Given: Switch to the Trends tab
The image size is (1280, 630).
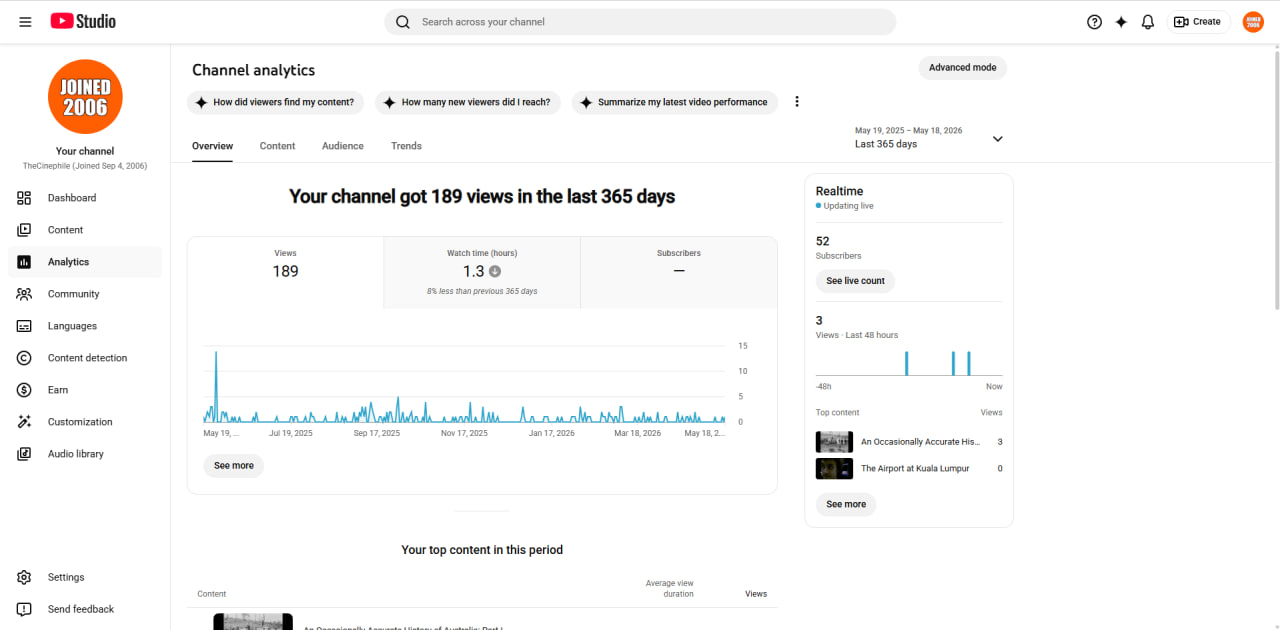Looking at the screenshot, I should pyautogui.click(x=406, y=146).
